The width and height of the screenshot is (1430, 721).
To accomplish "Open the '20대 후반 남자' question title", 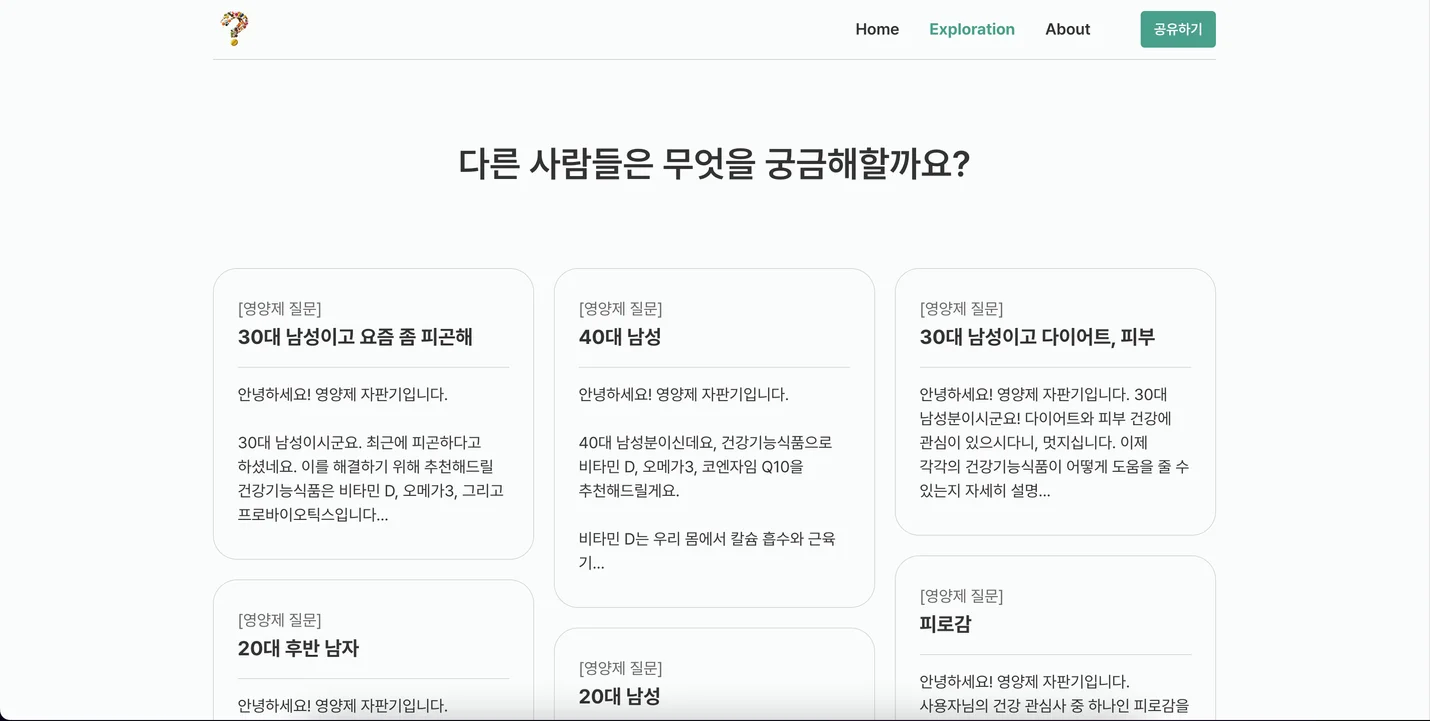I will coord(298,648).
